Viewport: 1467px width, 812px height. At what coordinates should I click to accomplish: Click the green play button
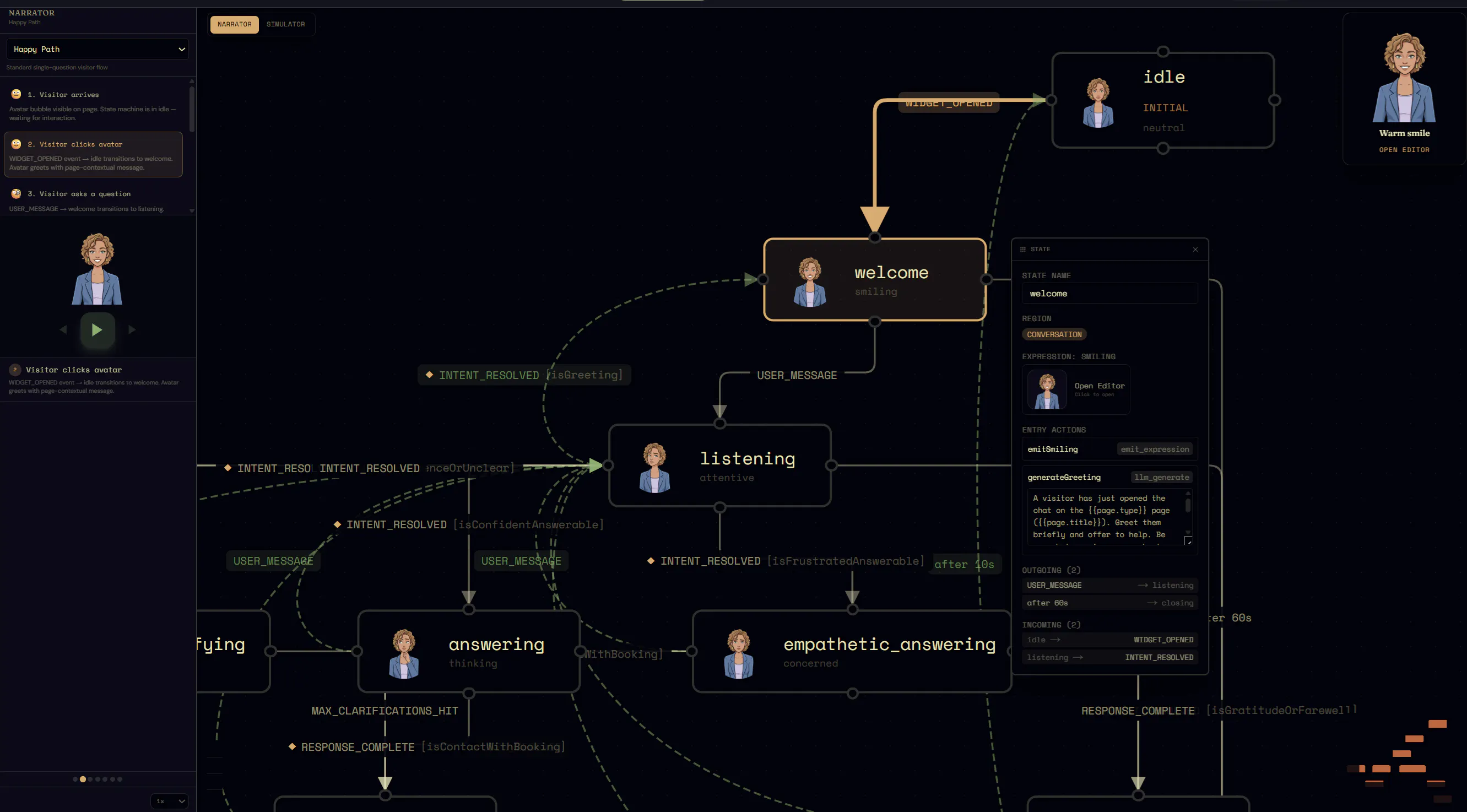click(98, 329)
